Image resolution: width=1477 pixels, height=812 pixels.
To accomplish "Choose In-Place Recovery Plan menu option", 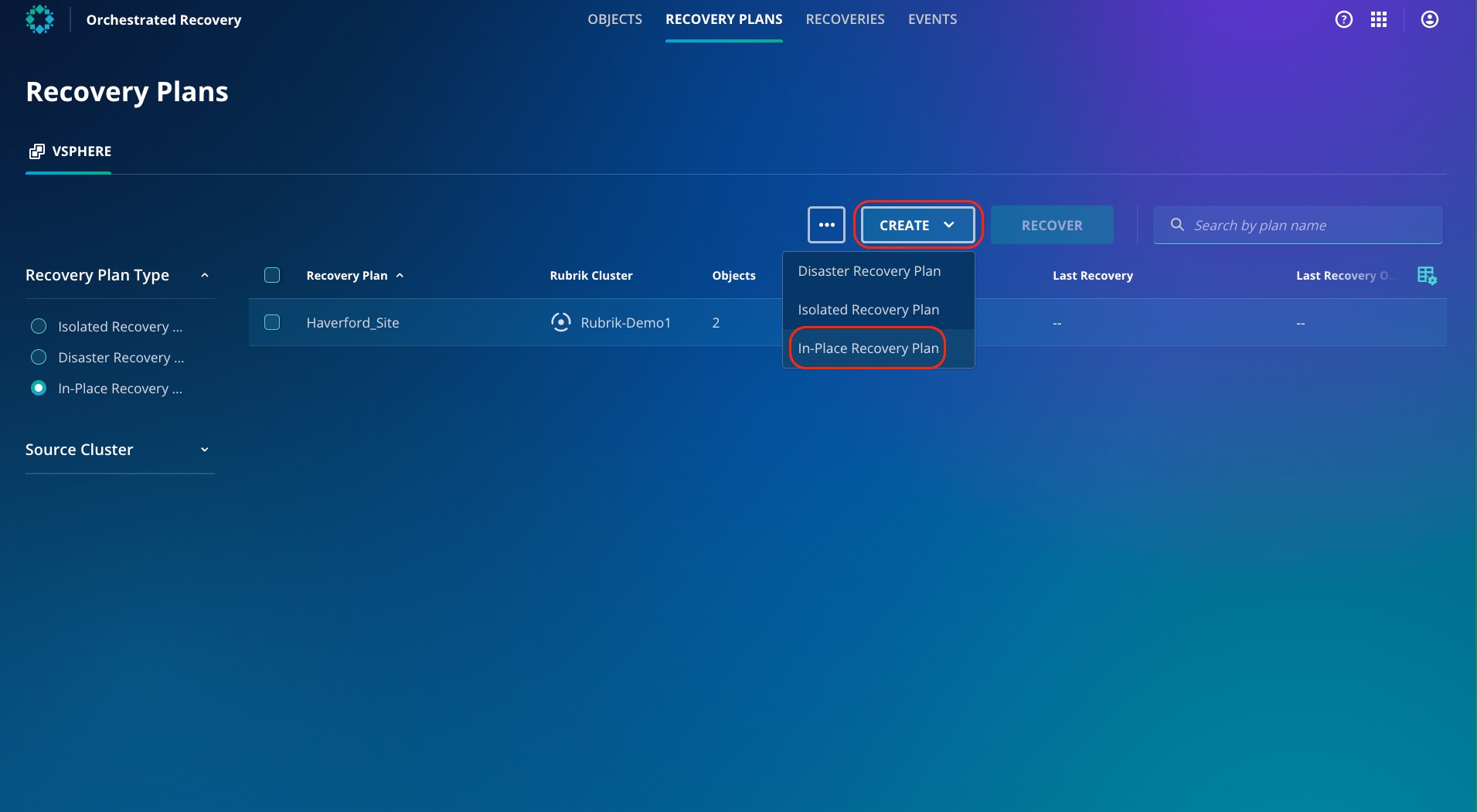I will point(868,348).
